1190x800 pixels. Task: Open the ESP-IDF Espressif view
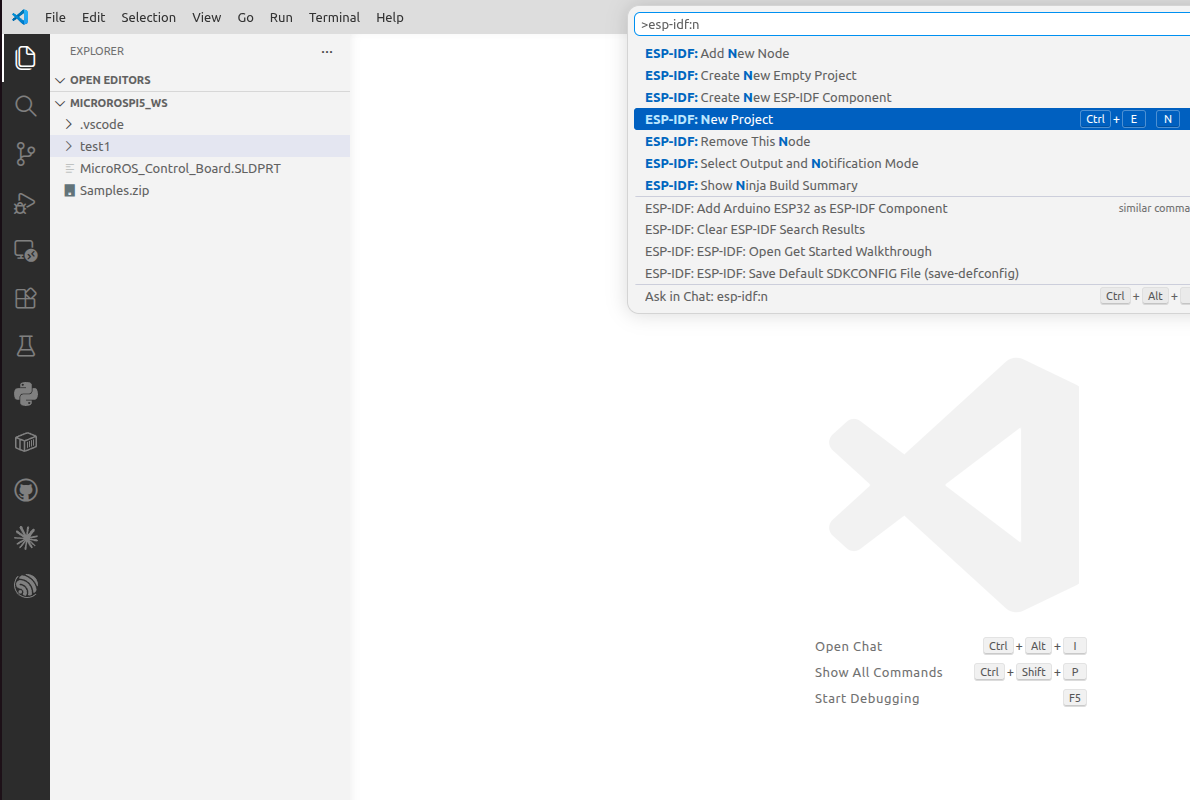(25, 586)
